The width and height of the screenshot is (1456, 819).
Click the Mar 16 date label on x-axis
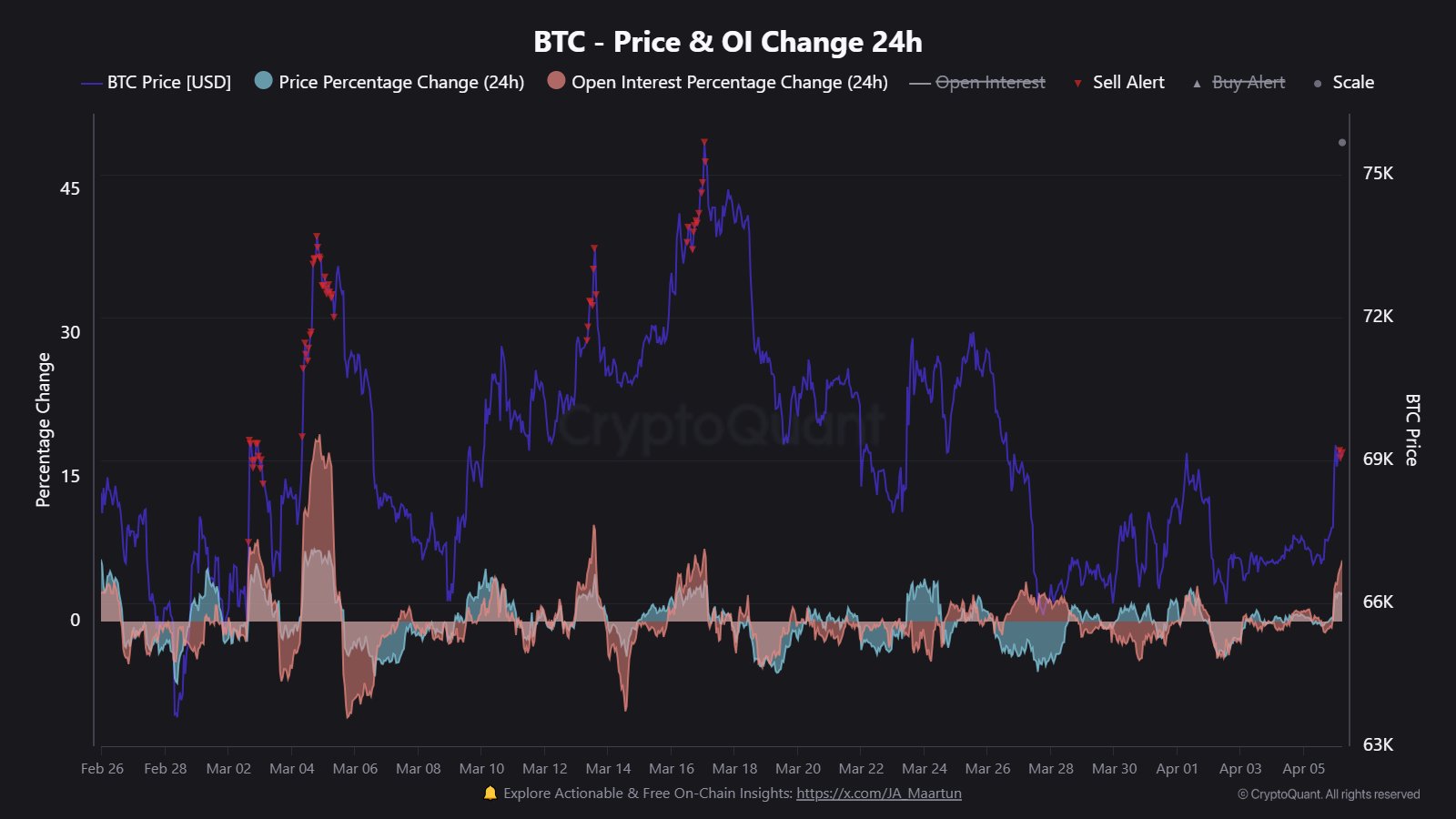(672, 768)
